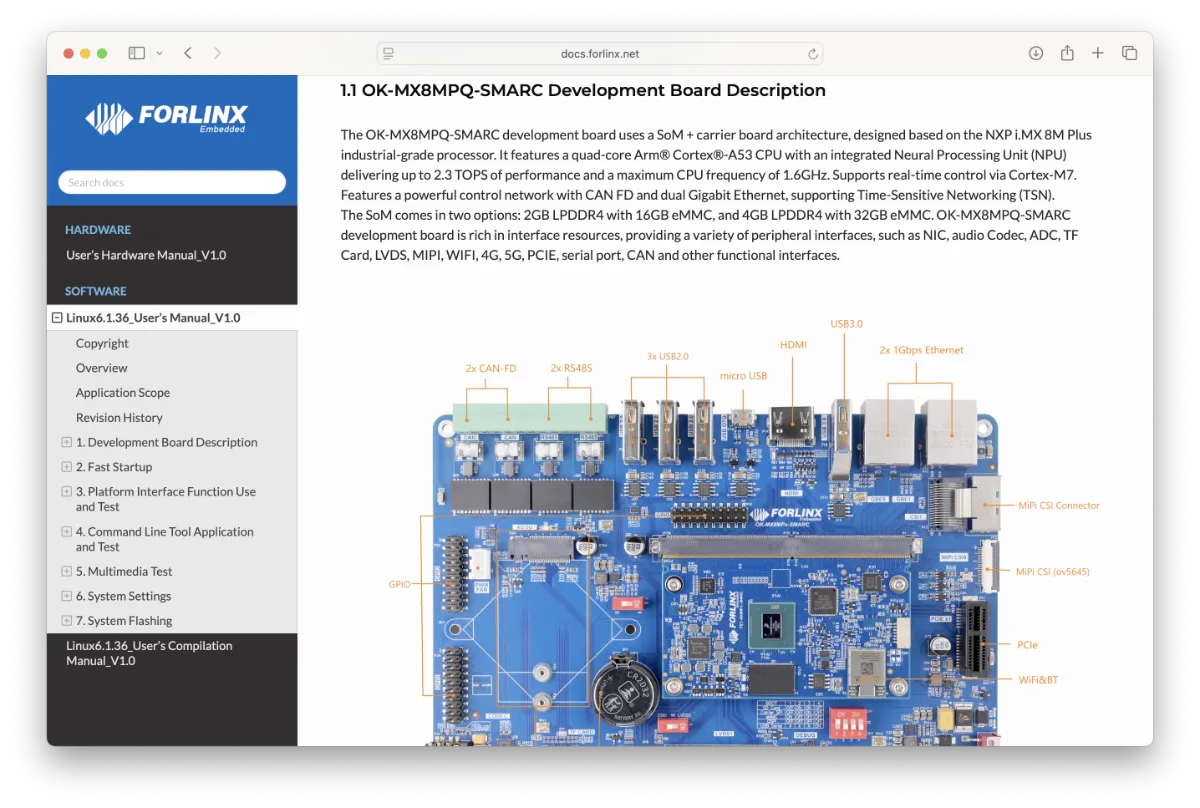Screen dimensions: 1200x808
Task: Expand 5. Multimedia Test plus box
Action: [67, 572]
